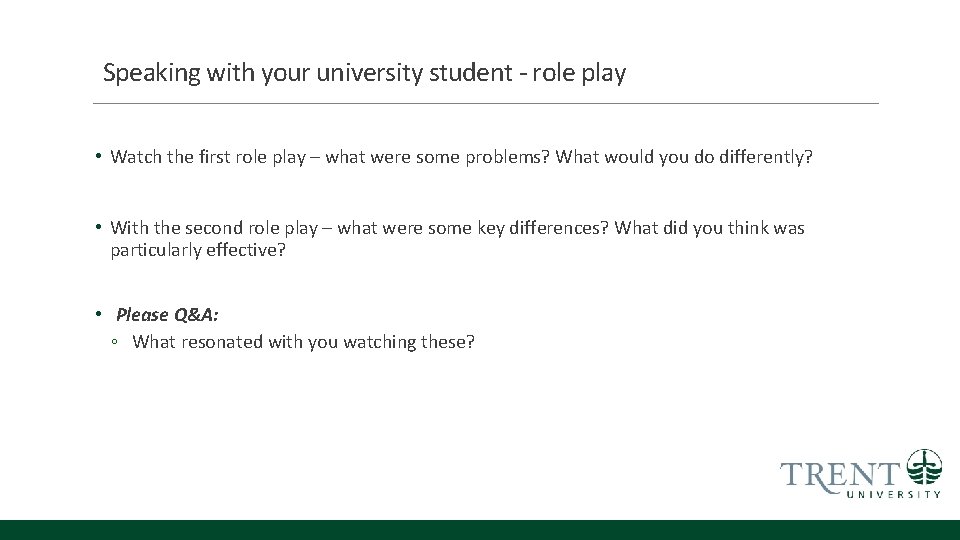Click 'what were some key differences?' phrase
Screen dimensions: 960x540
(x=472, y=228)
